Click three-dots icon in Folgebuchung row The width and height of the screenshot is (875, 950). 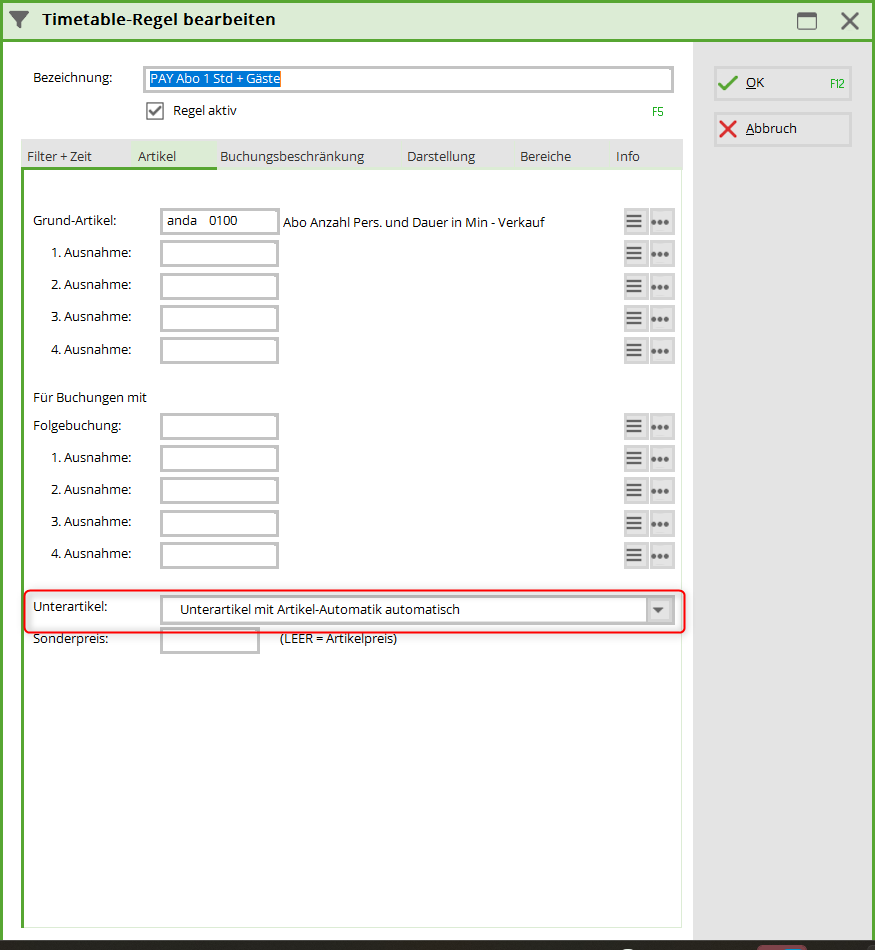coord(661,427)
